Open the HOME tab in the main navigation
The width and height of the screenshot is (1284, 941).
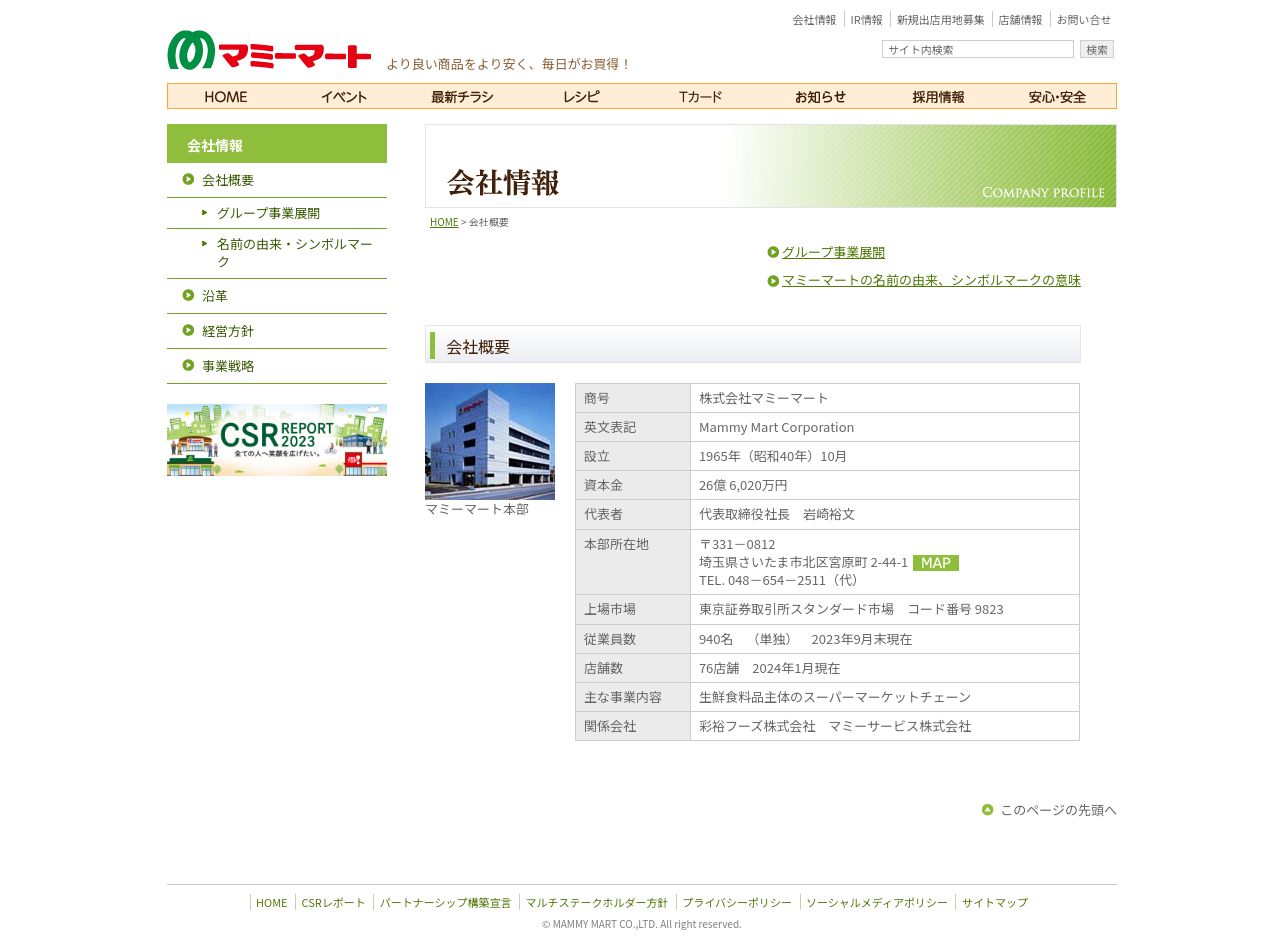226,96
